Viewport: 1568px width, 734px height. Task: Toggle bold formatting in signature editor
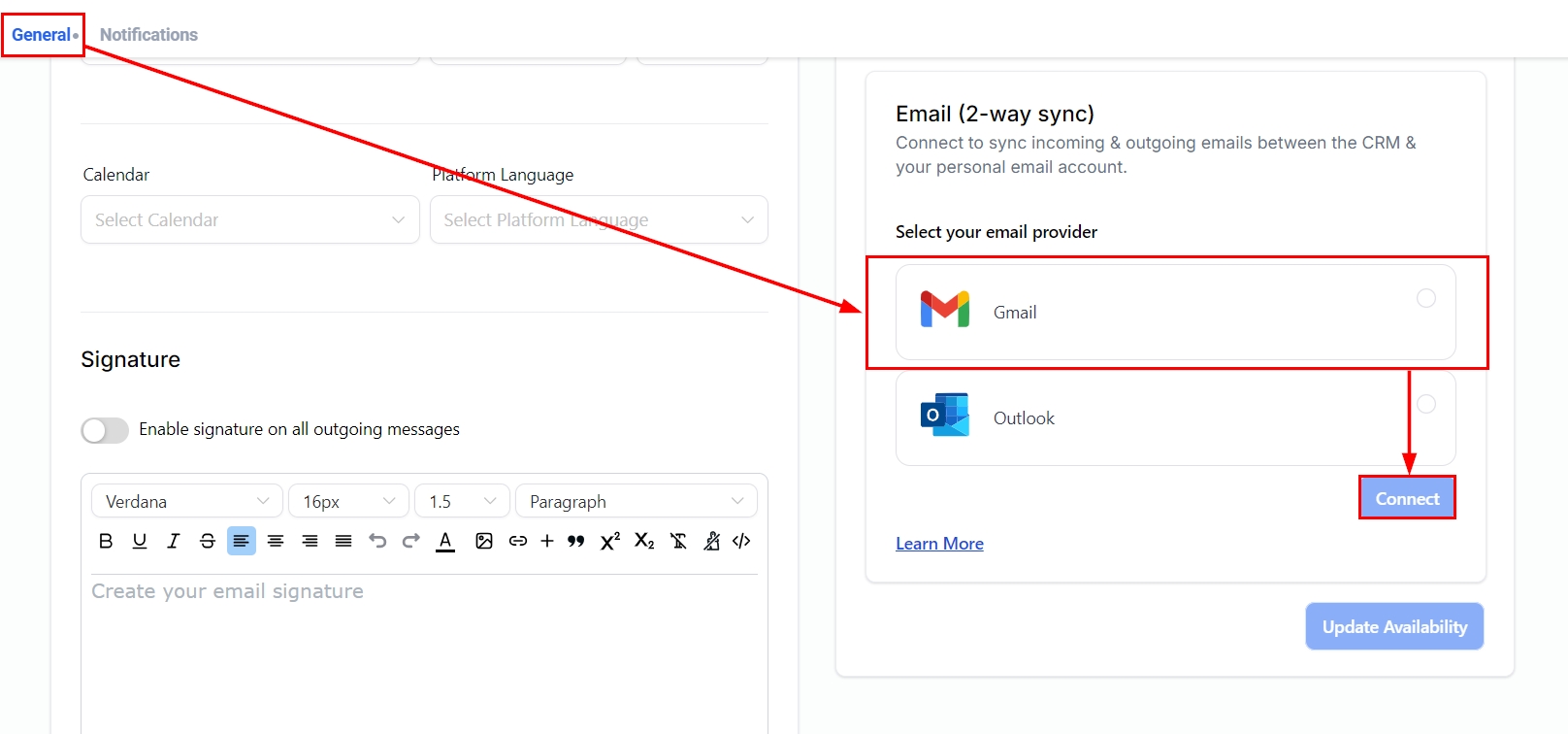[106, 541]
